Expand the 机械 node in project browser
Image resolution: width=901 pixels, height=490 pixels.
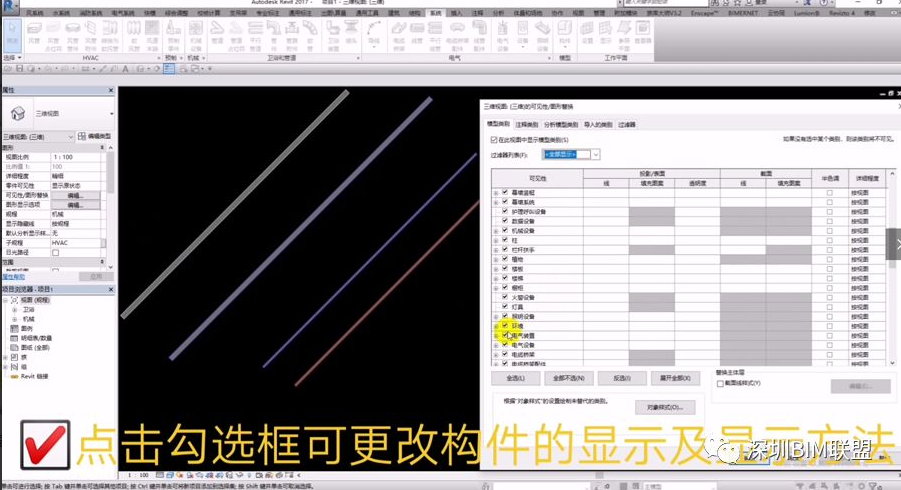[x=14, y=319]
